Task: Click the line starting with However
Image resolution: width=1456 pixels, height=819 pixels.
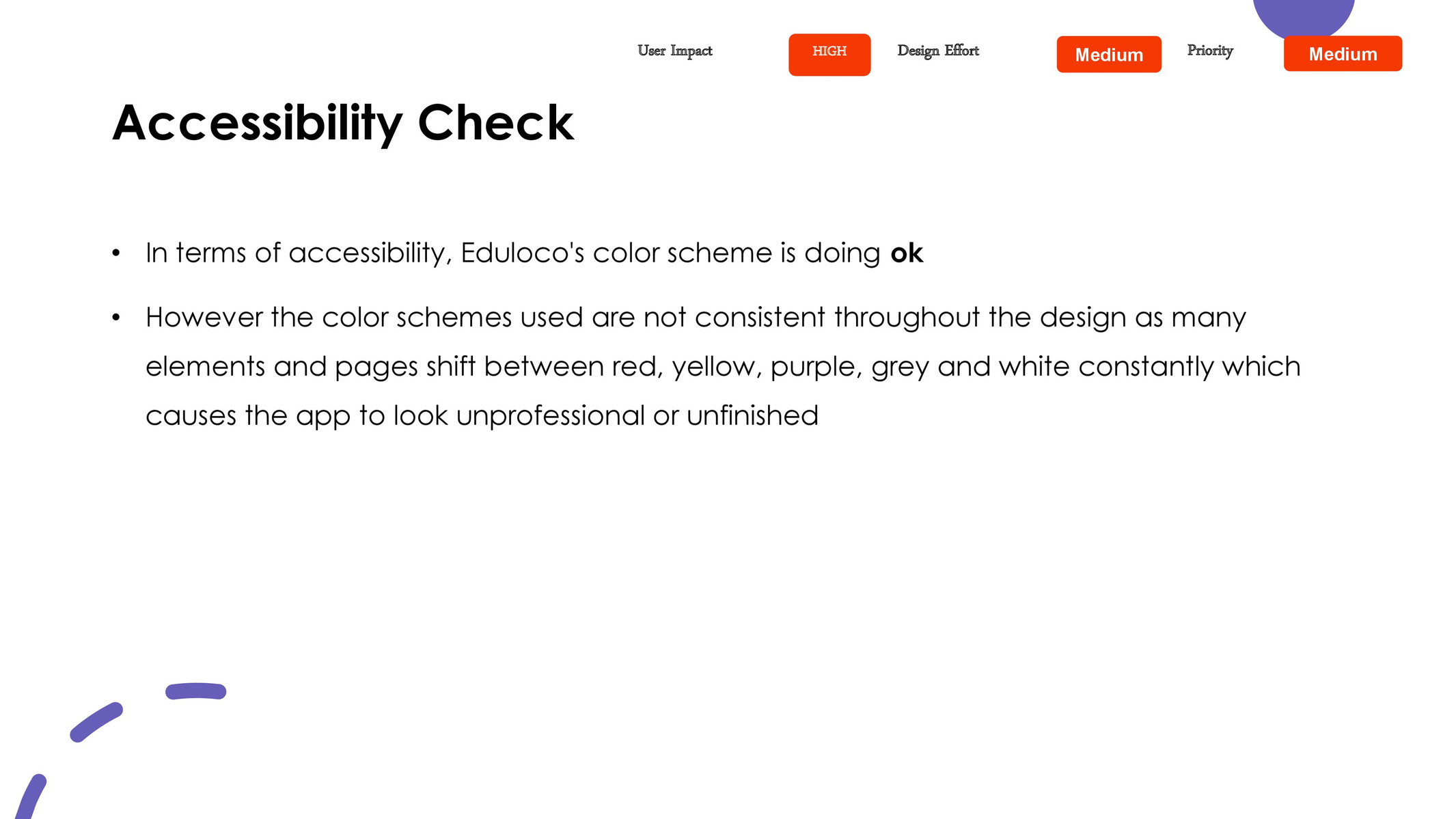Action: coord(696,318)
